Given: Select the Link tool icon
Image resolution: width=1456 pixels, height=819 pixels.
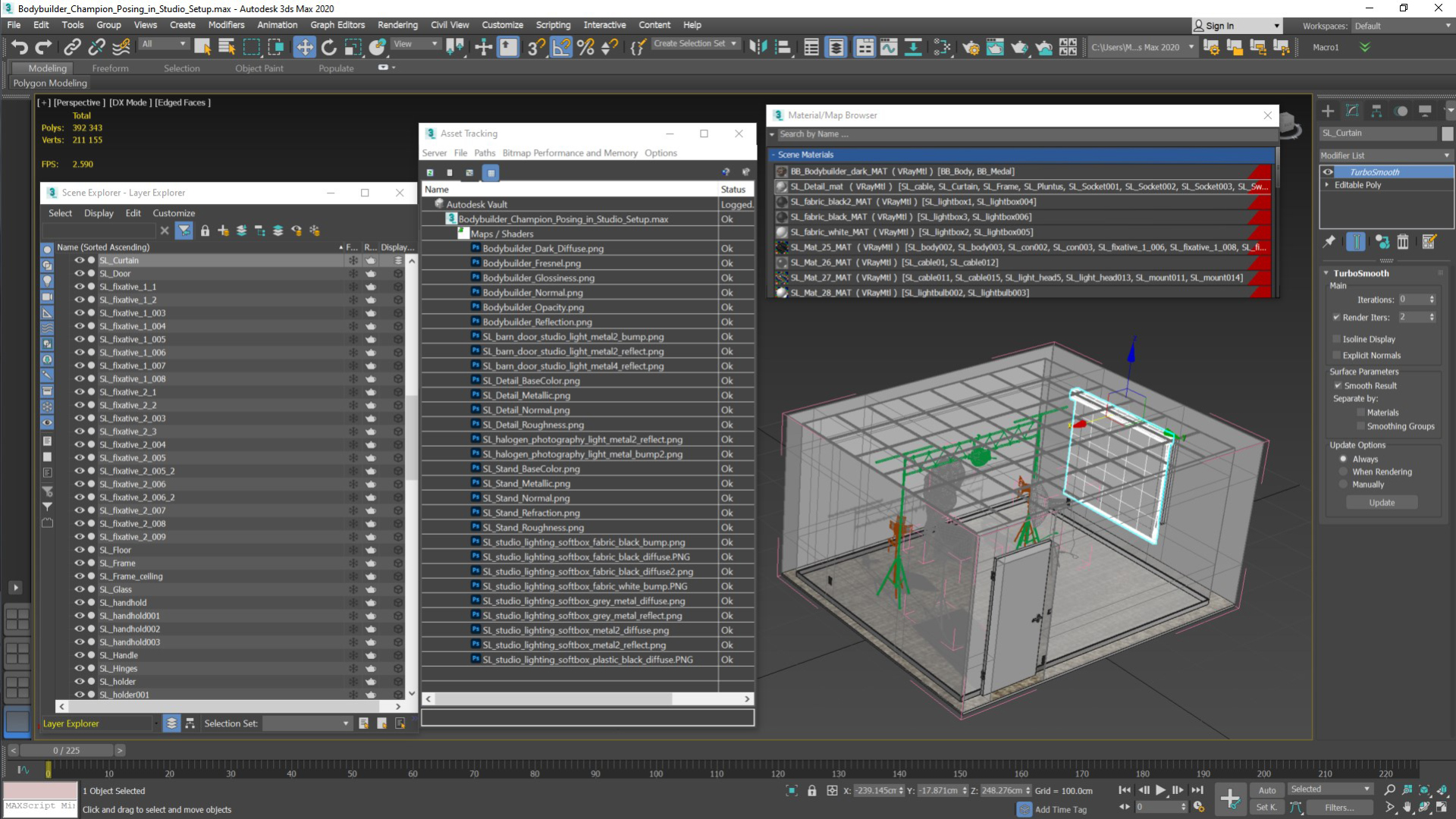Looking at the screenshot, I should tap(72, 47).
